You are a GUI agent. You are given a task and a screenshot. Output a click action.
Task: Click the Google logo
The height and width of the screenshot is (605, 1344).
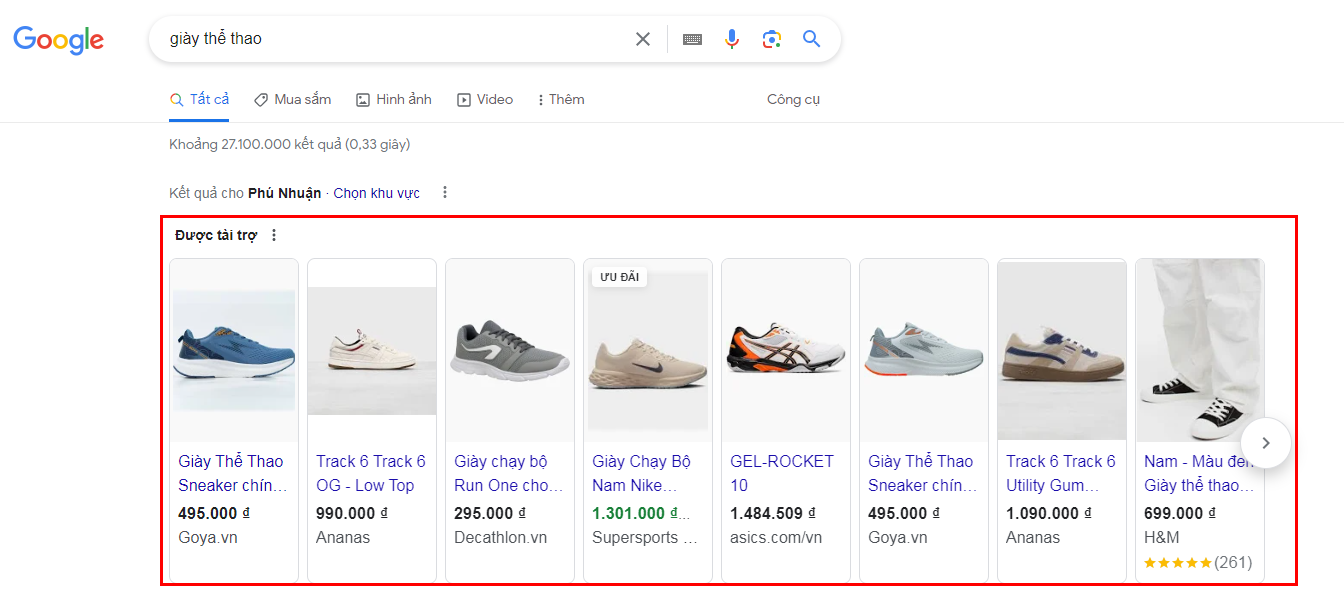click(58, 40)
